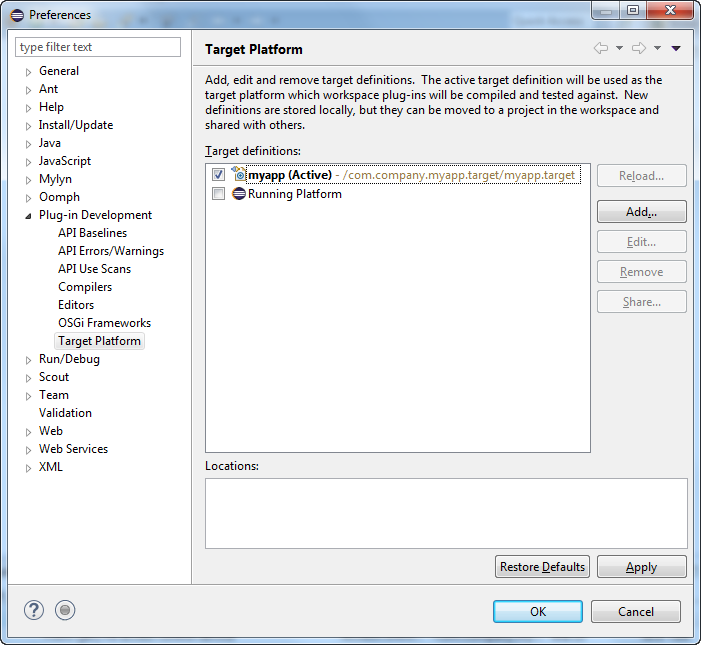The width and height of the screenshot is (701, 645).
Task: Collapse the Plug-in Development node
Action: 28,216
